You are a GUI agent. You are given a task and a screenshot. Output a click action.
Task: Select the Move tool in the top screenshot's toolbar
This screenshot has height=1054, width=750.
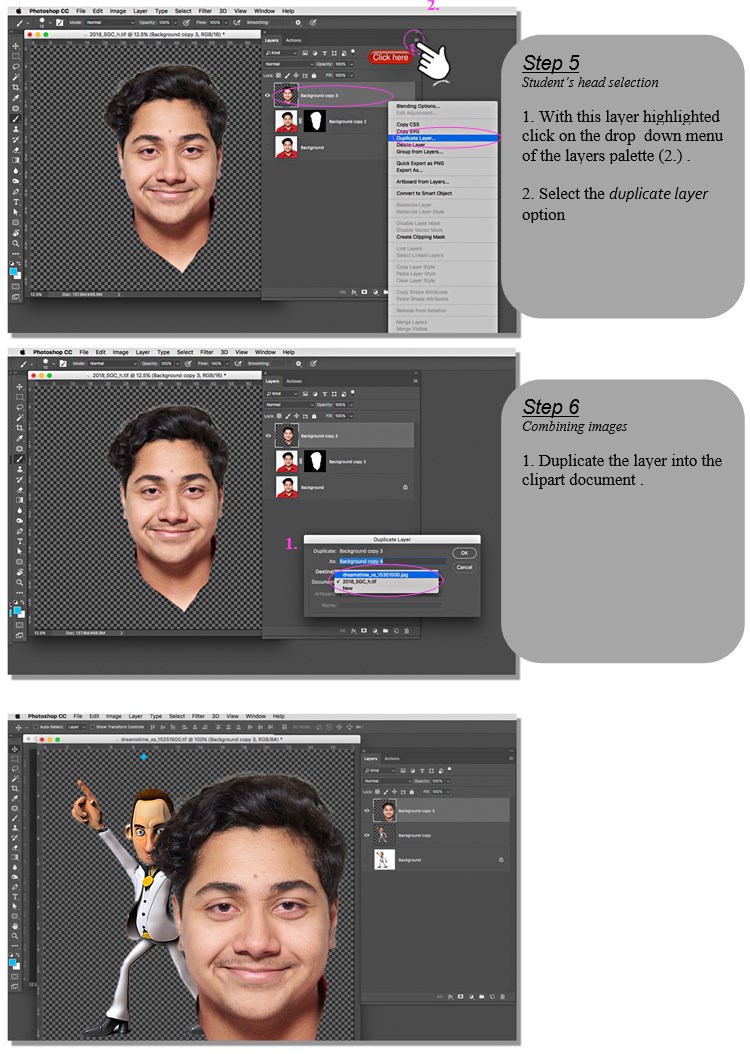tap(16, 46)
